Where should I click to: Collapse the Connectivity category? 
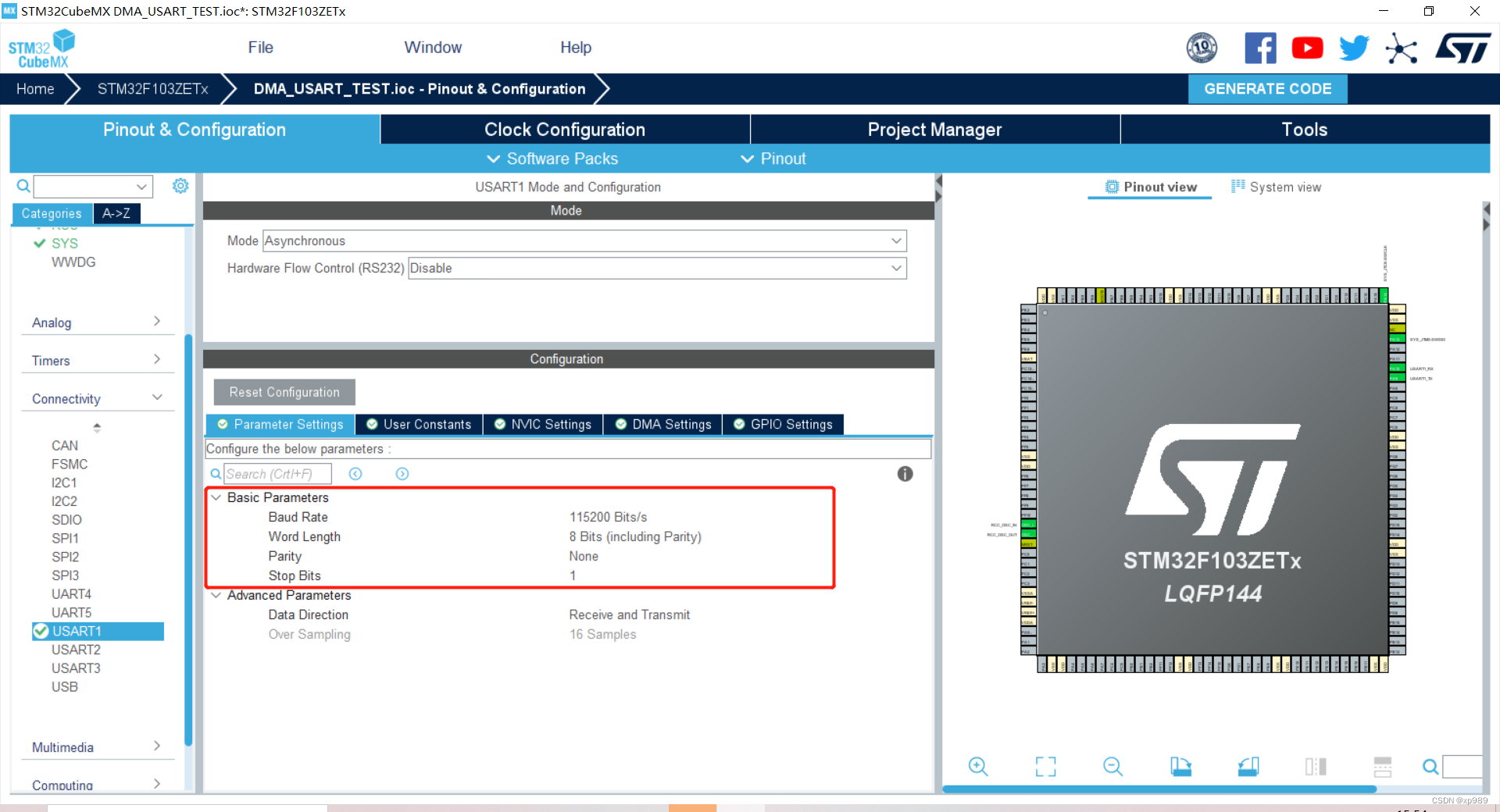[97, 398]
